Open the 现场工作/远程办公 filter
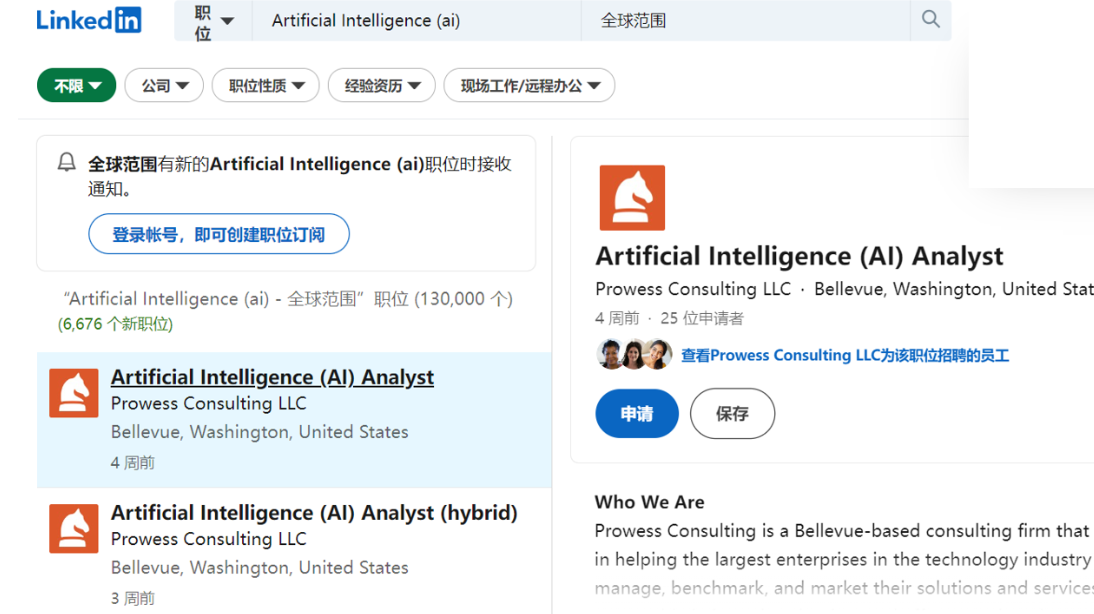 (530, 85)
